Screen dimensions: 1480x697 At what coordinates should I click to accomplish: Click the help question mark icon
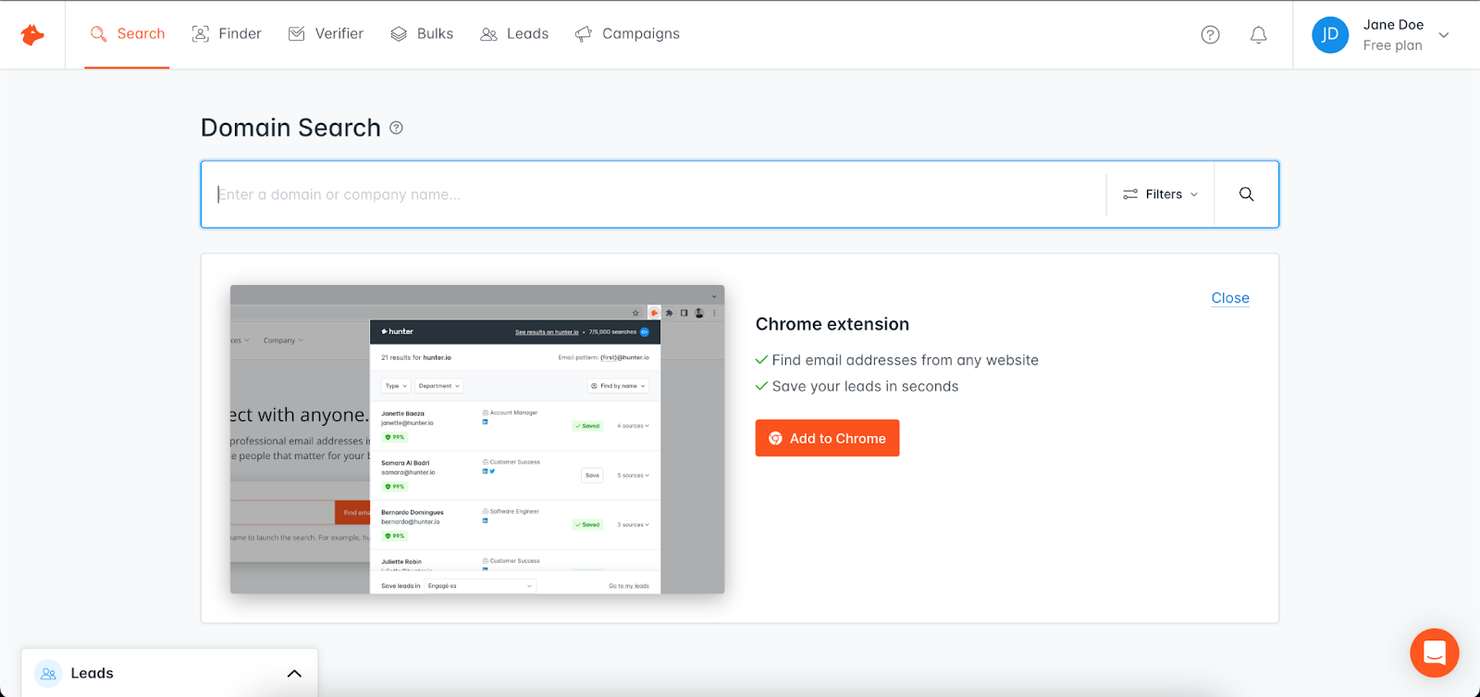tap(1210, 34)
